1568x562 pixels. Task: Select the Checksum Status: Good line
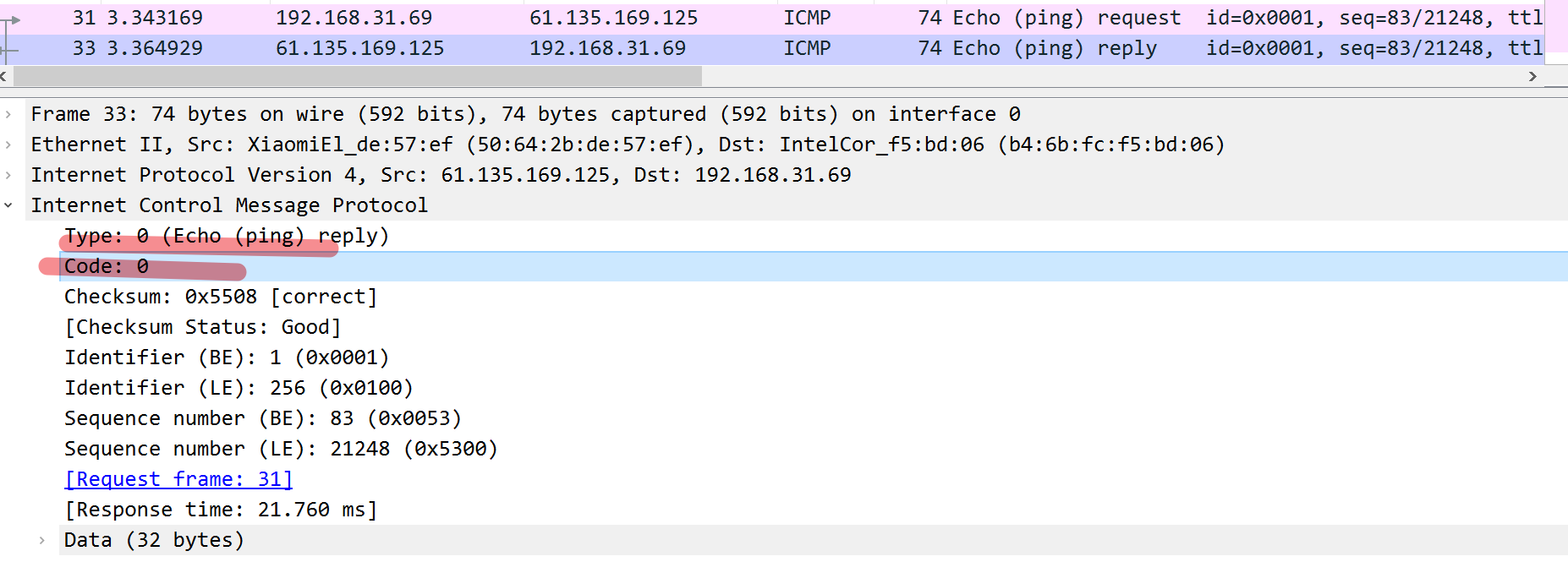click(x=203, y=327)
